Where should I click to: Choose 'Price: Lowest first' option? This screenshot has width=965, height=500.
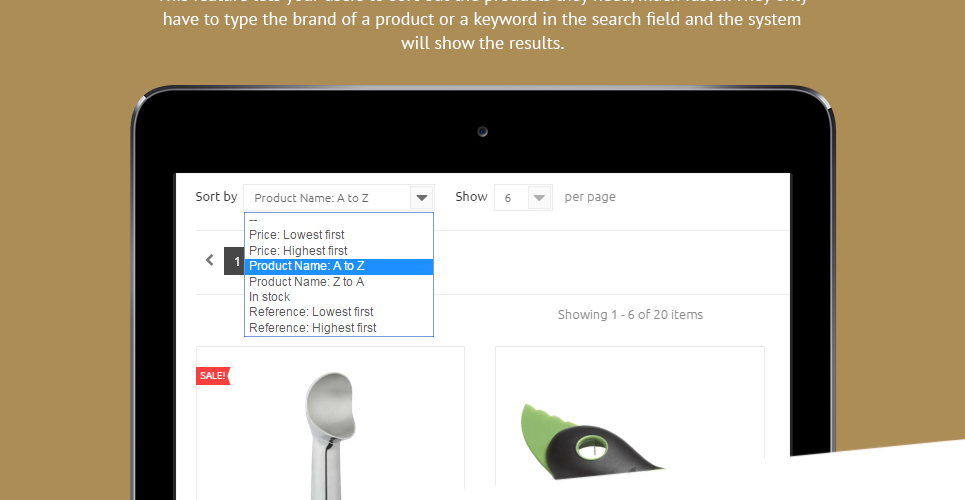point(338,235)
